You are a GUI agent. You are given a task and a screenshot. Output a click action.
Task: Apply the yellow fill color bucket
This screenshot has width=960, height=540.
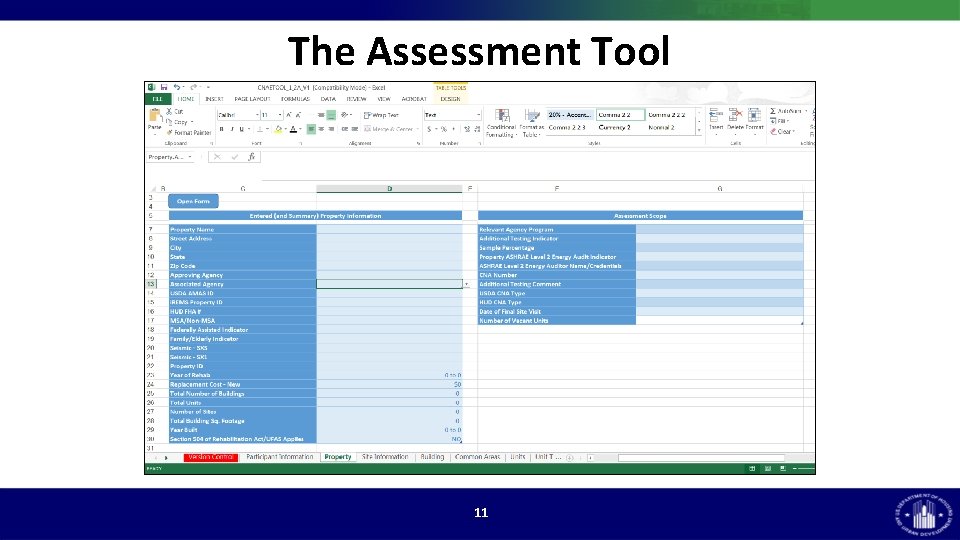point(278,129)
